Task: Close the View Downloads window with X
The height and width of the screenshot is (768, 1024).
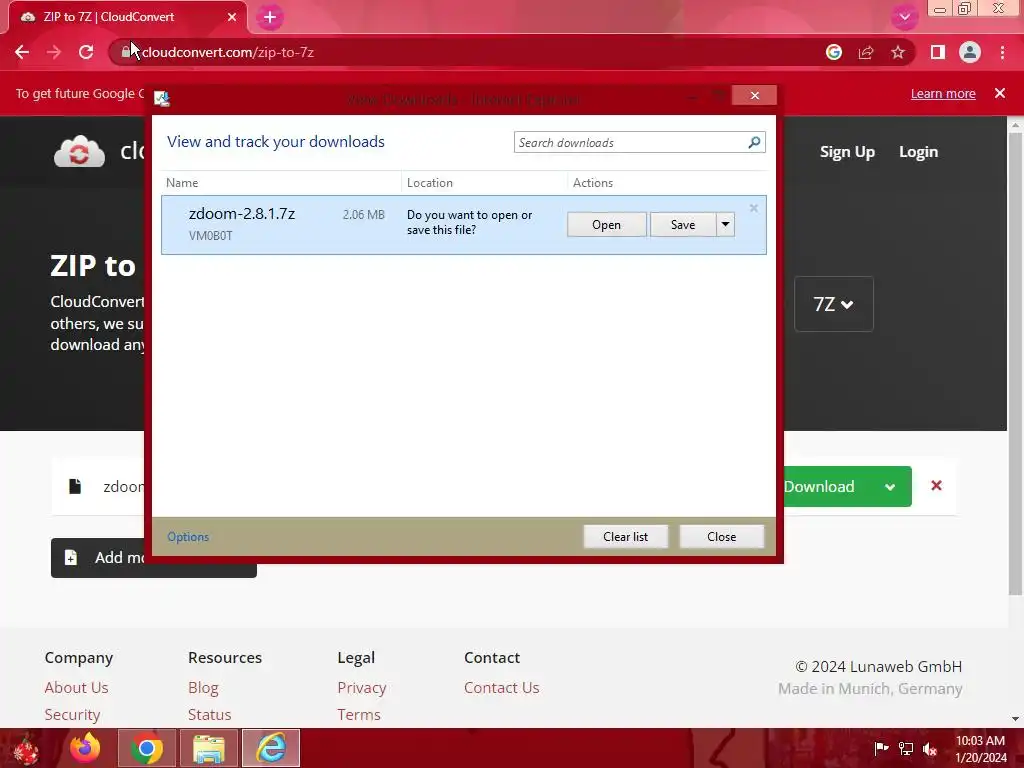Action: 754,95
